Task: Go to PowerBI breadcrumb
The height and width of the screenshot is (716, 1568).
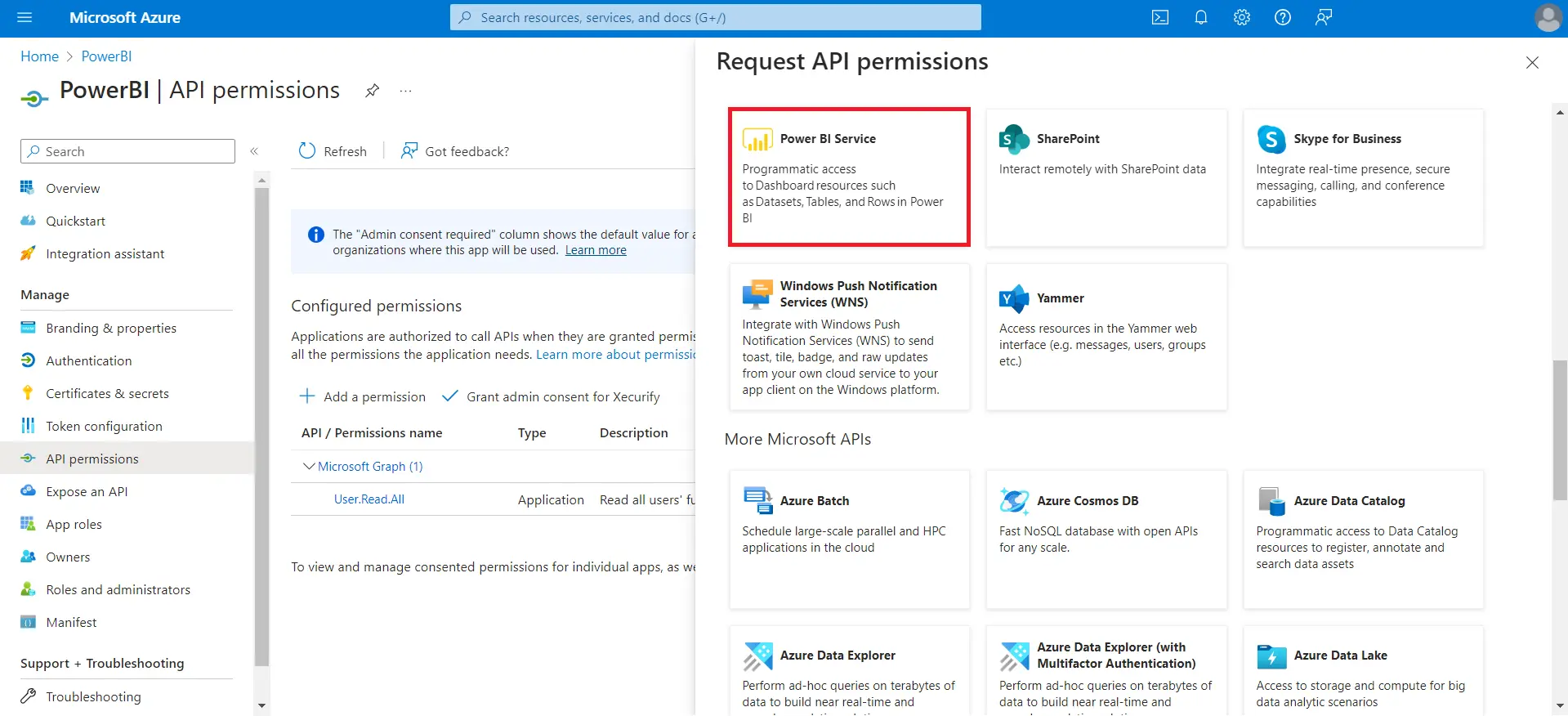Action: [x=106, y=56]
